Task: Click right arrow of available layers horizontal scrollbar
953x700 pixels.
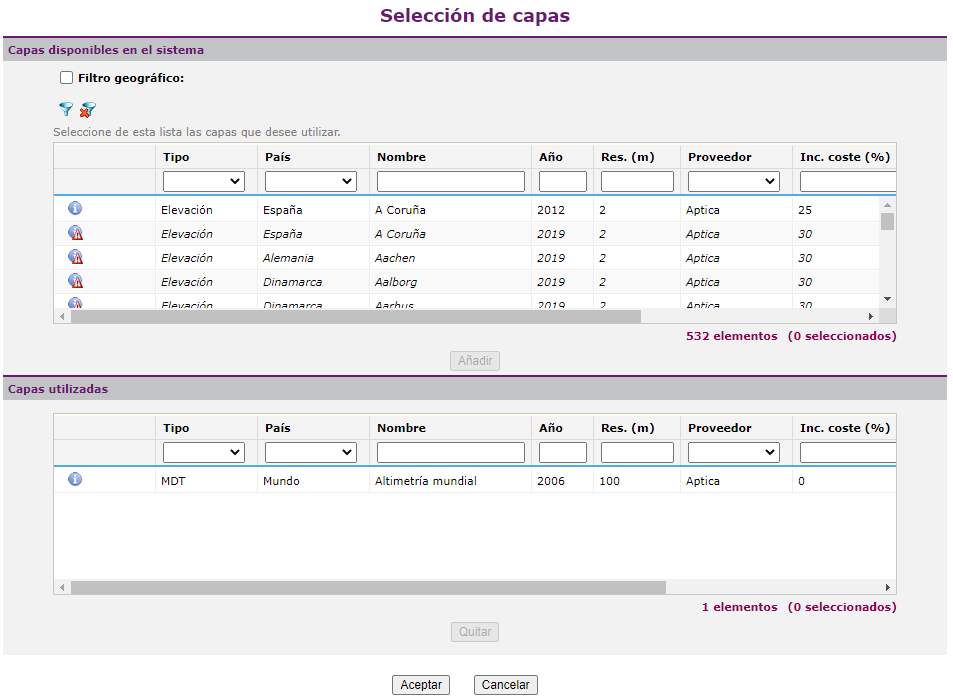Action: 871,317
